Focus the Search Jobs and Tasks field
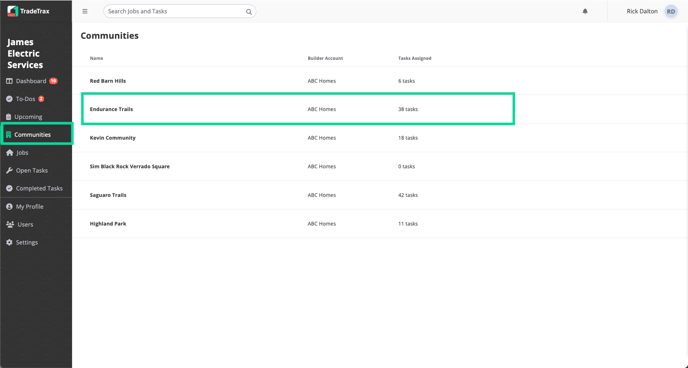Viewport: 688px width, 368px height. [x=180, y=11]
